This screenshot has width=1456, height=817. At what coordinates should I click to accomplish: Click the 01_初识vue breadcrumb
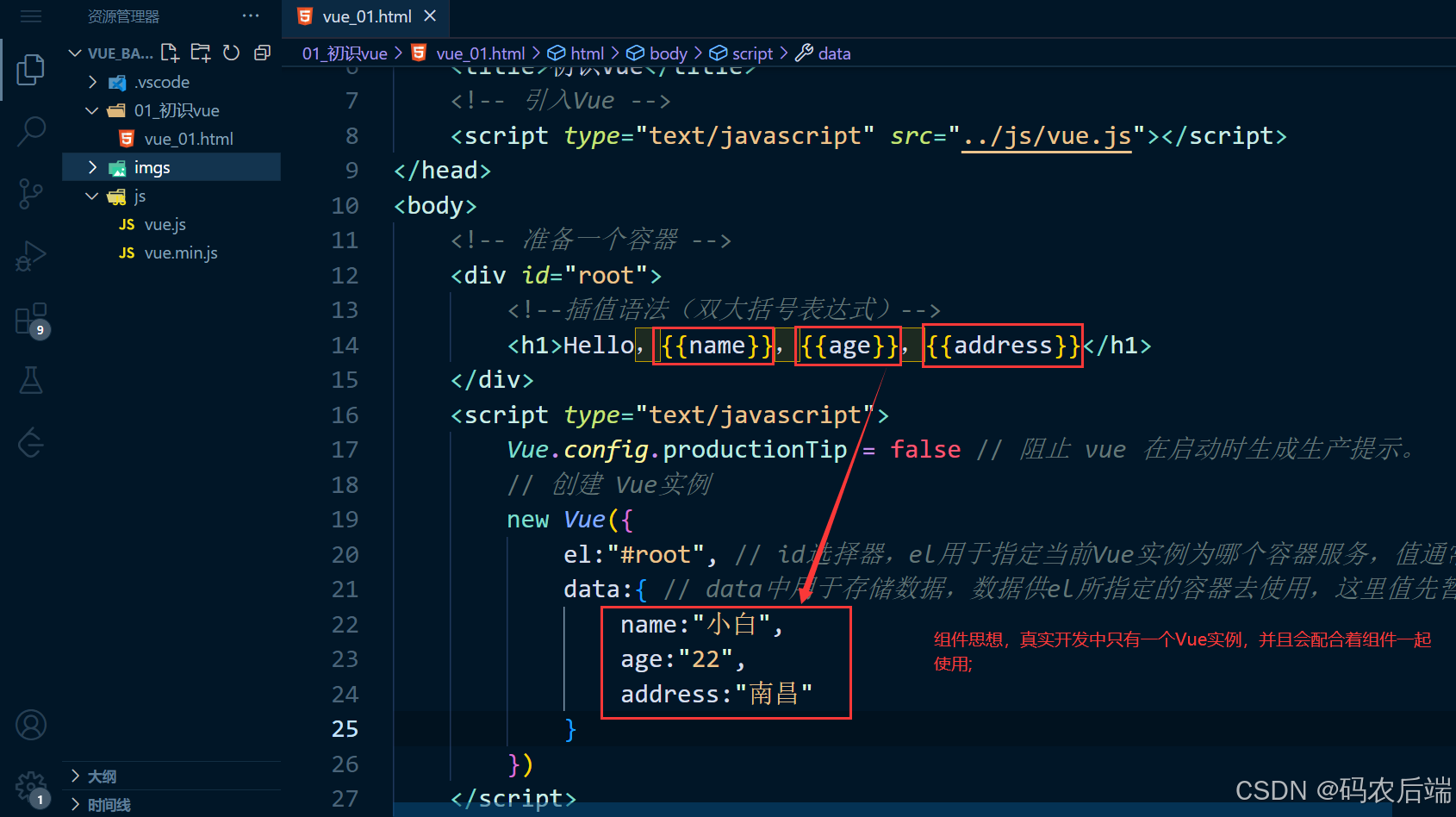[345, 53]
